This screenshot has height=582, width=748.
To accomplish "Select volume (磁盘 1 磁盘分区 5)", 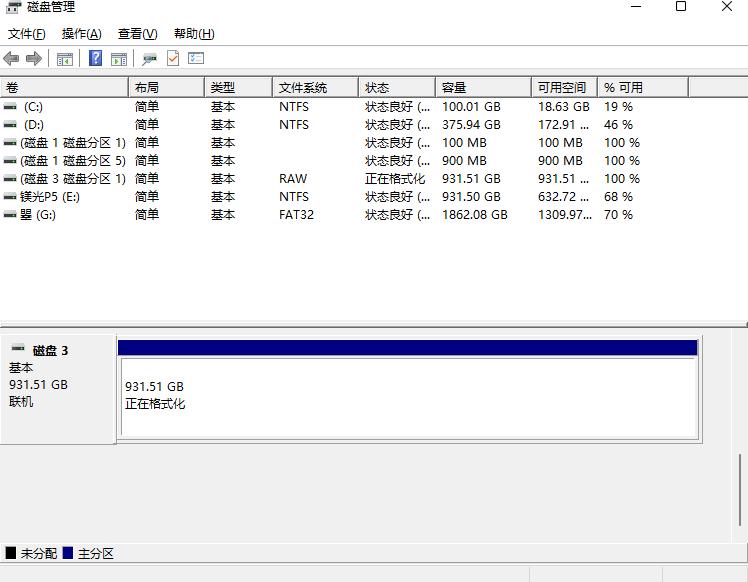I will coord(73,161).
